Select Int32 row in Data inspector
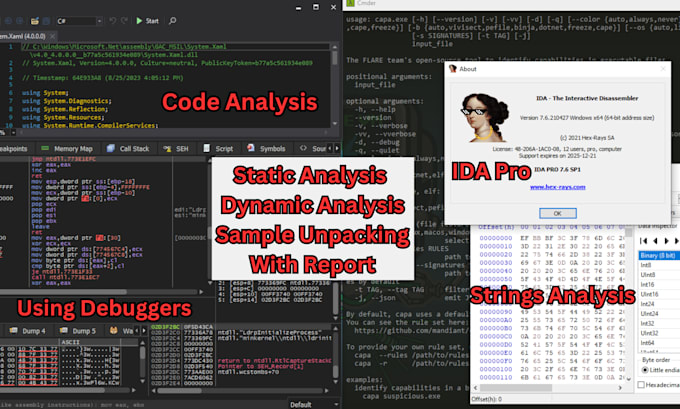Screen dimensions: 680x409 659,324
